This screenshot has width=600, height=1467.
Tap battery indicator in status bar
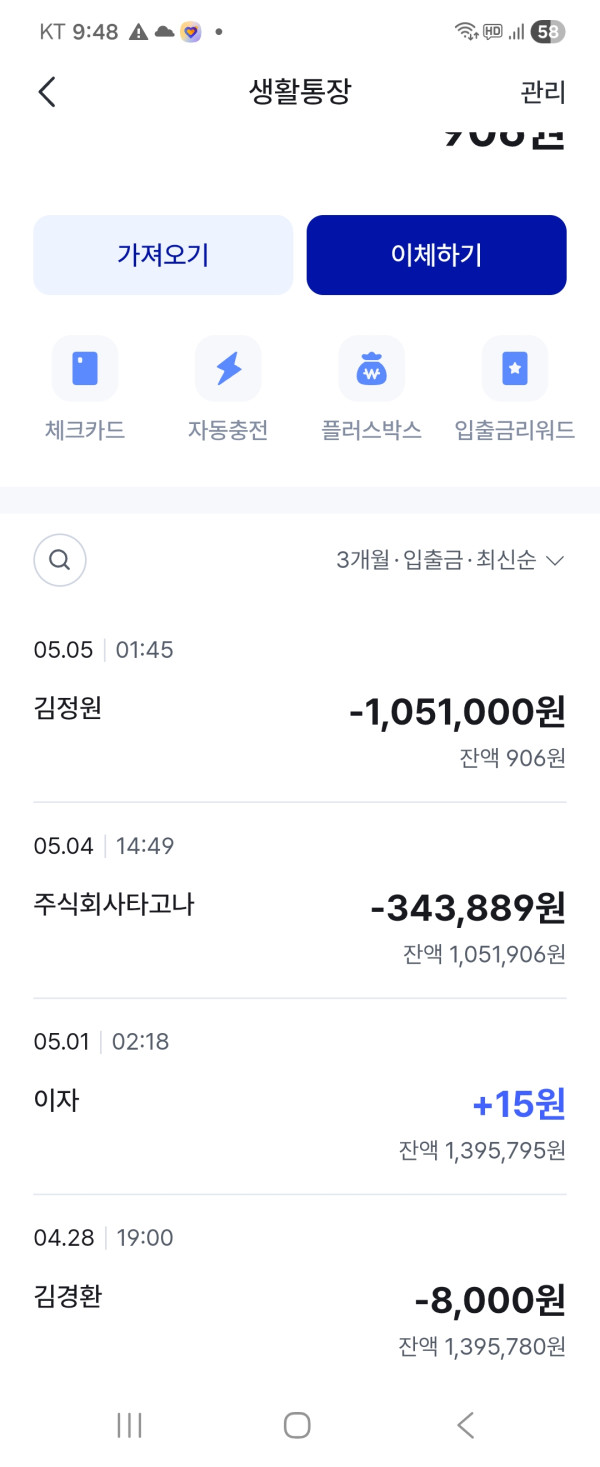click(548, 32)
